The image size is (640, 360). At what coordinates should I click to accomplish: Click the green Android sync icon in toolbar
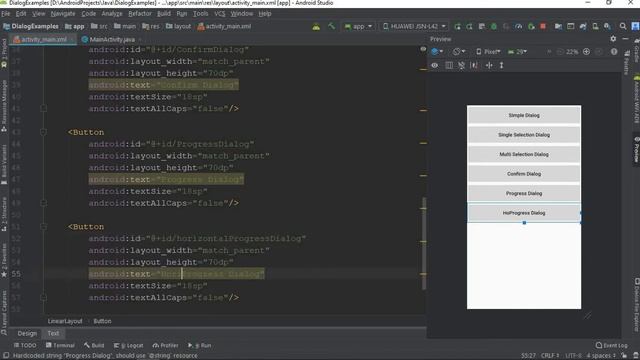click(x=316, y=27)
